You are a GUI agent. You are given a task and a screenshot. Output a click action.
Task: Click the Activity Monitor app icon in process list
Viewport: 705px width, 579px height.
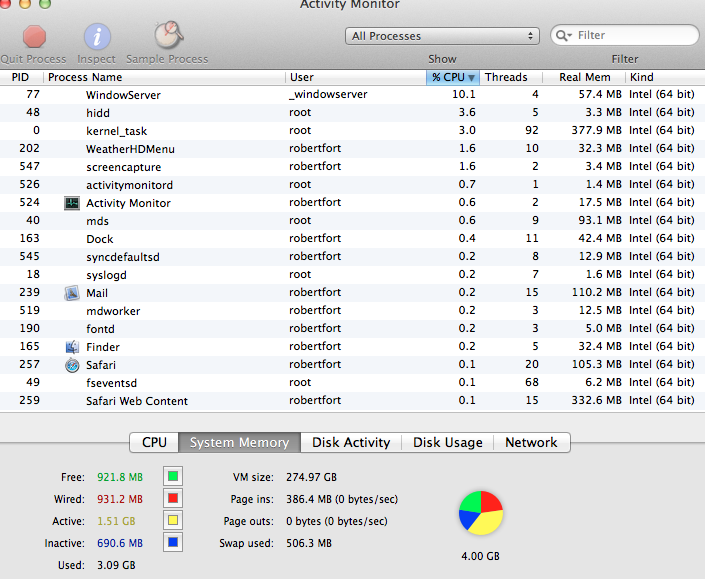[x=72, y=203]
